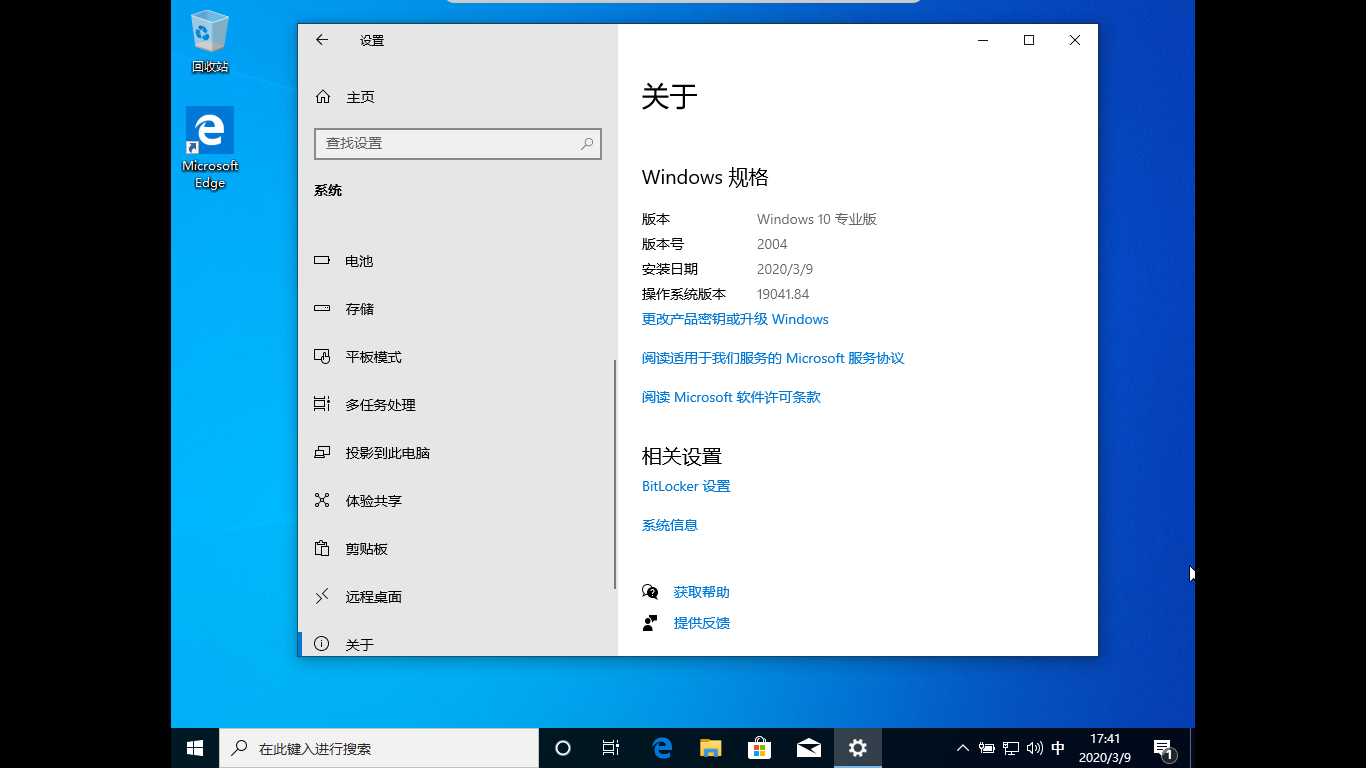
Task: Click the change product key link
Action: click(734, 319)
